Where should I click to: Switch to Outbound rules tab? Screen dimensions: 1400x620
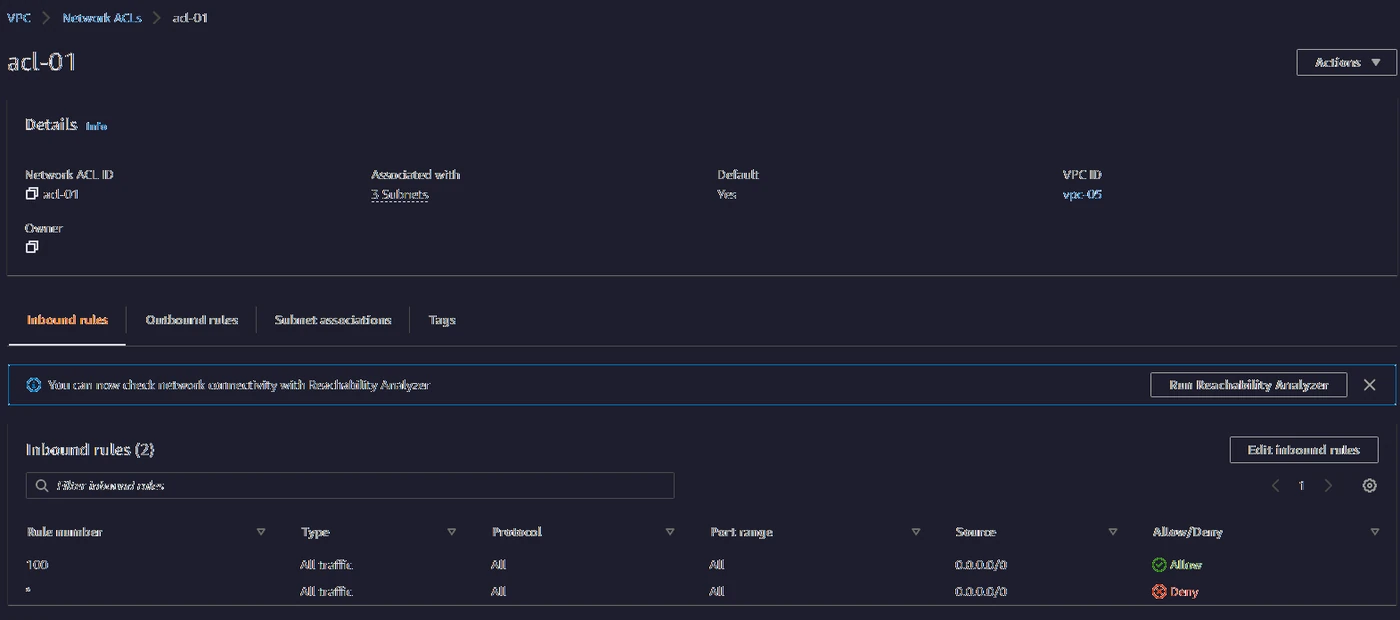(x=192, y=320)
